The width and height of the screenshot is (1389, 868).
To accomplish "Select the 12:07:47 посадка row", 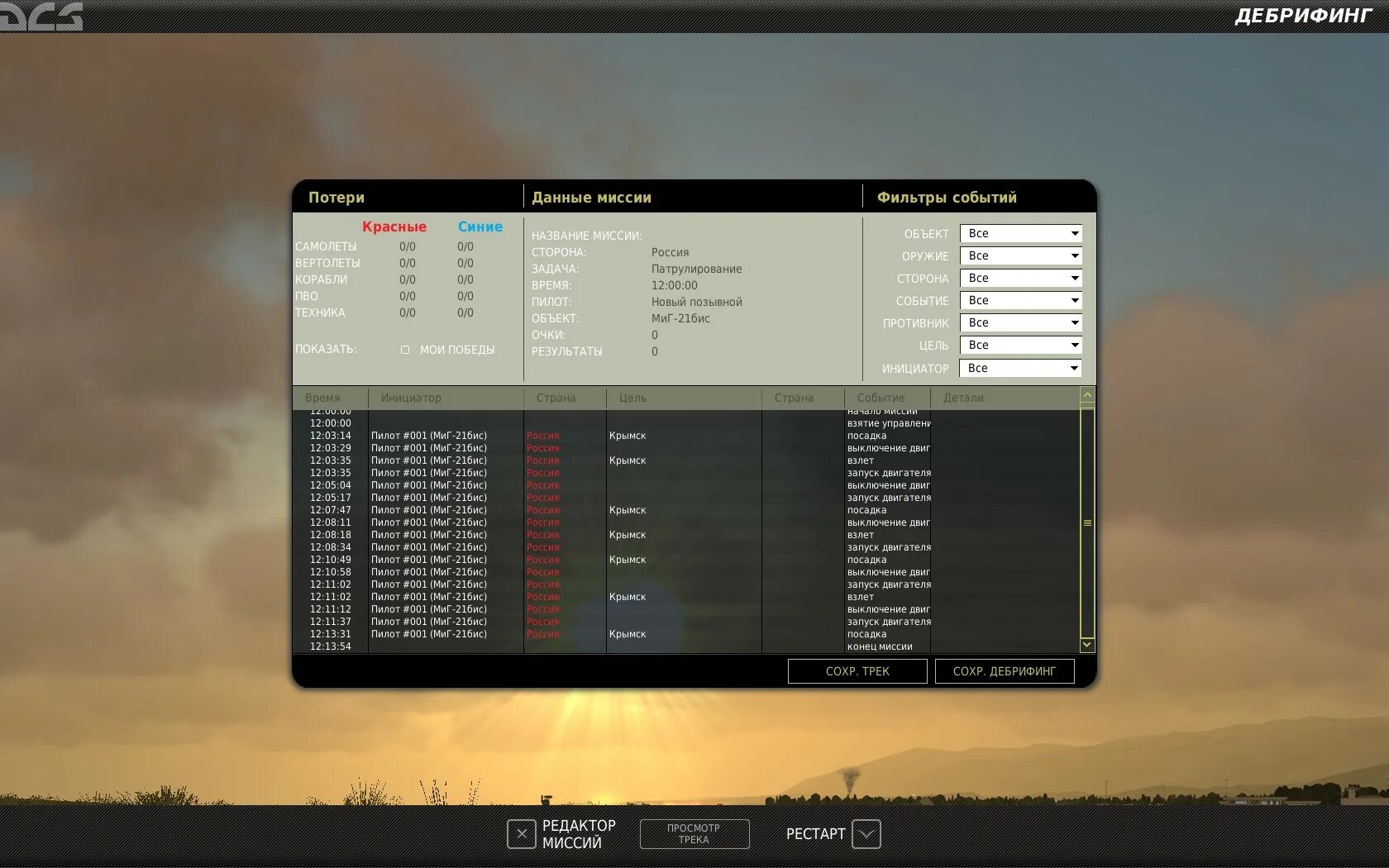I will click(686, 510).
